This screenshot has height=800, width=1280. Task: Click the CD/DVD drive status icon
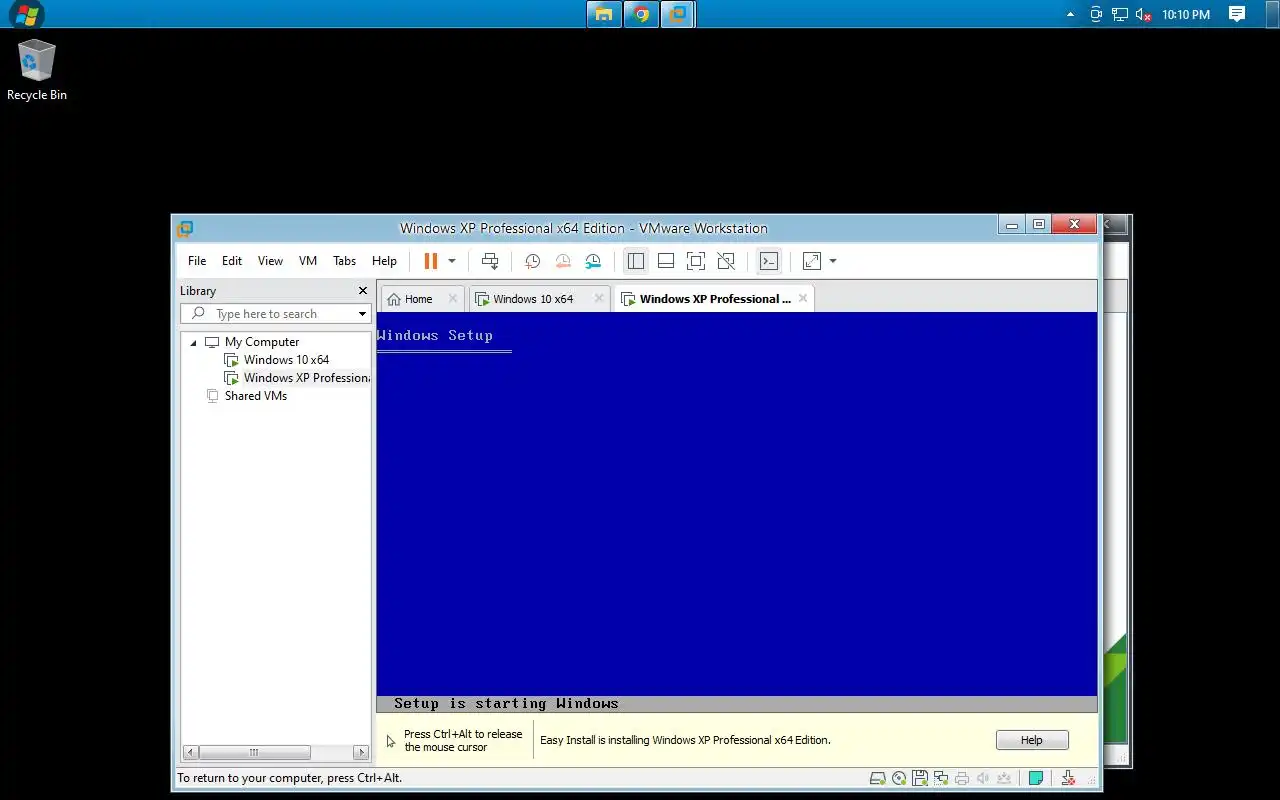(x=899, y=778)
